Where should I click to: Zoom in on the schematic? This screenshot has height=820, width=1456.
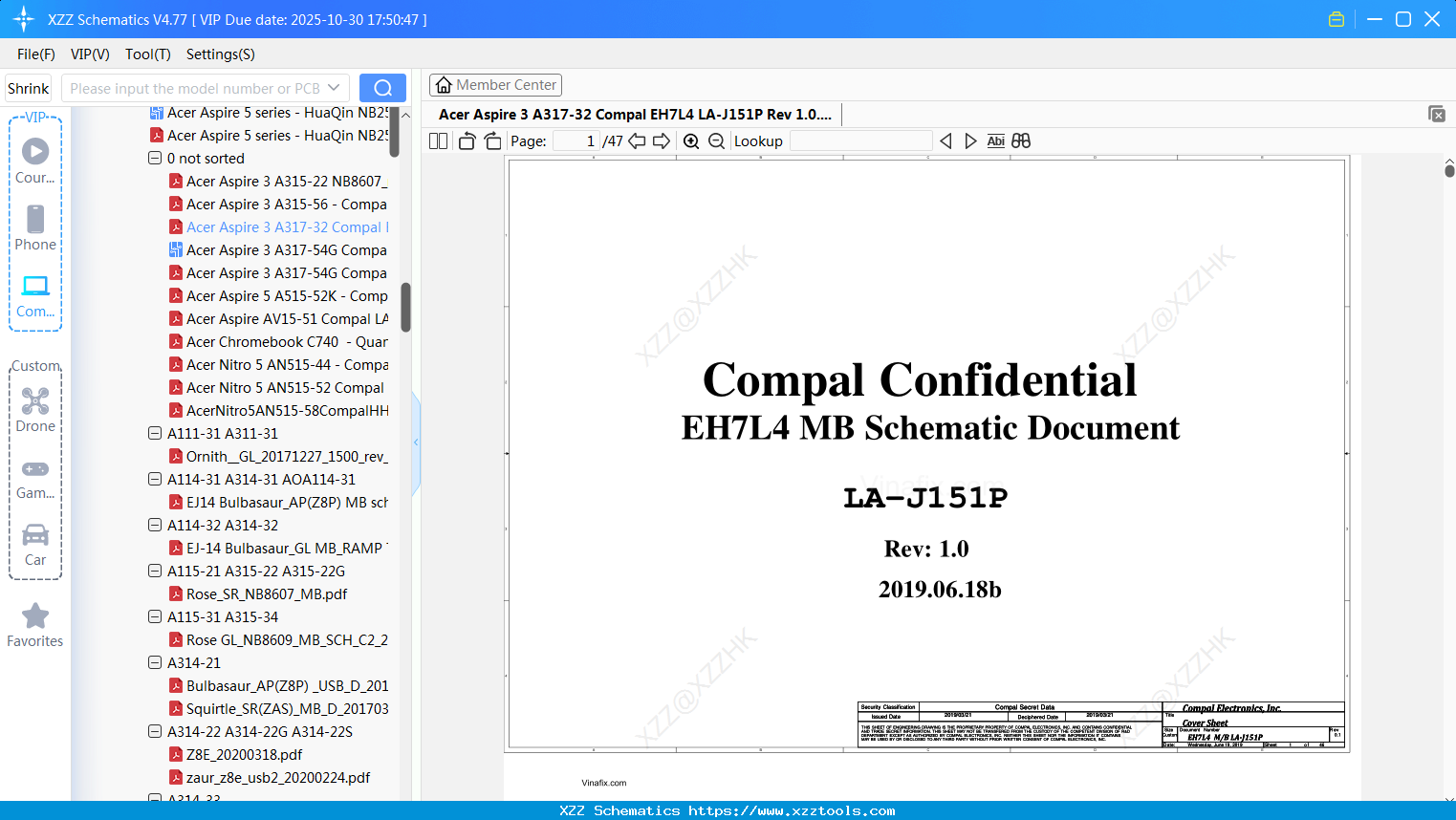(x=691, y=141)
